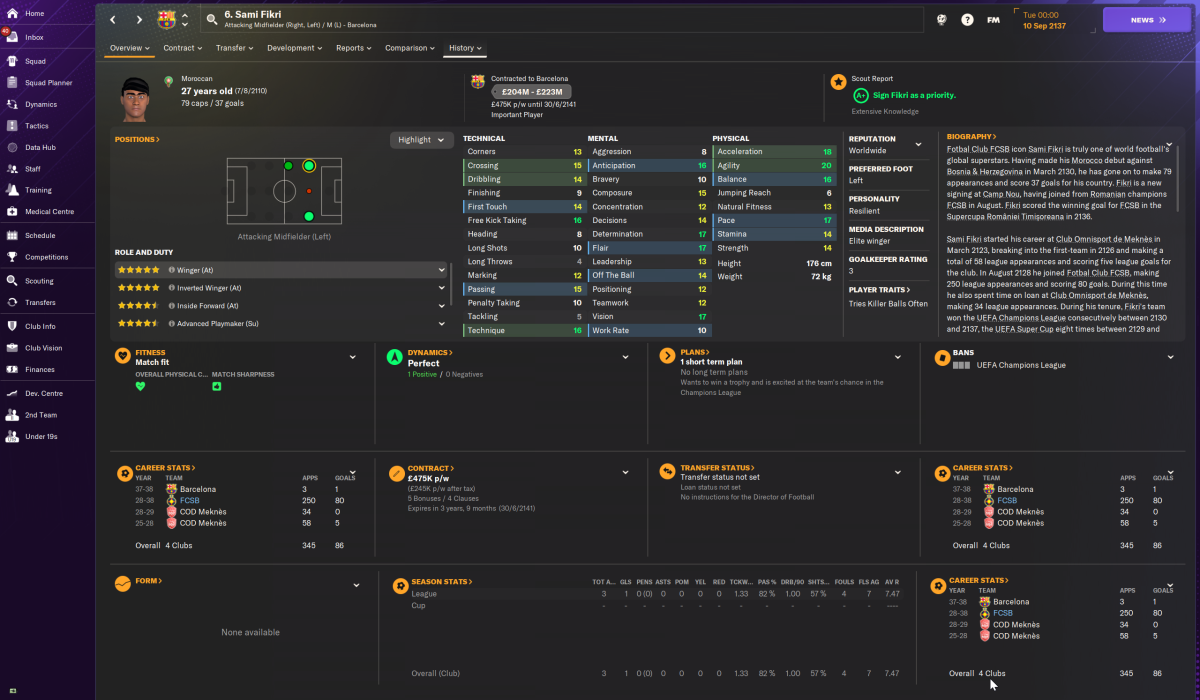Open the Positions section link
This screenshot has width=1200, height=700.
[x=137, y=140]
